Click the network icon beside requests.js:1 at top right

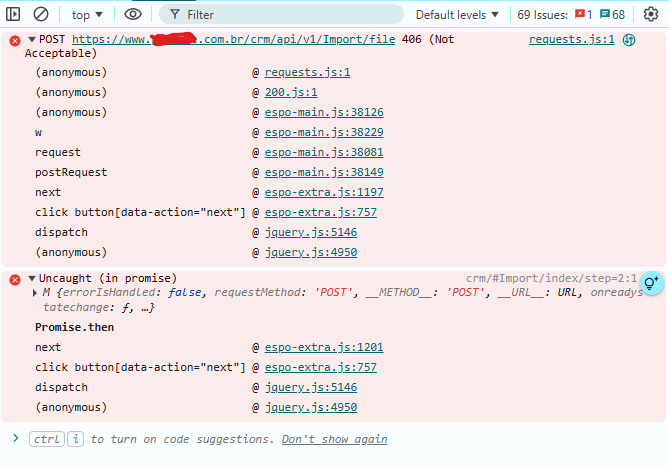[x=629, y=40]
